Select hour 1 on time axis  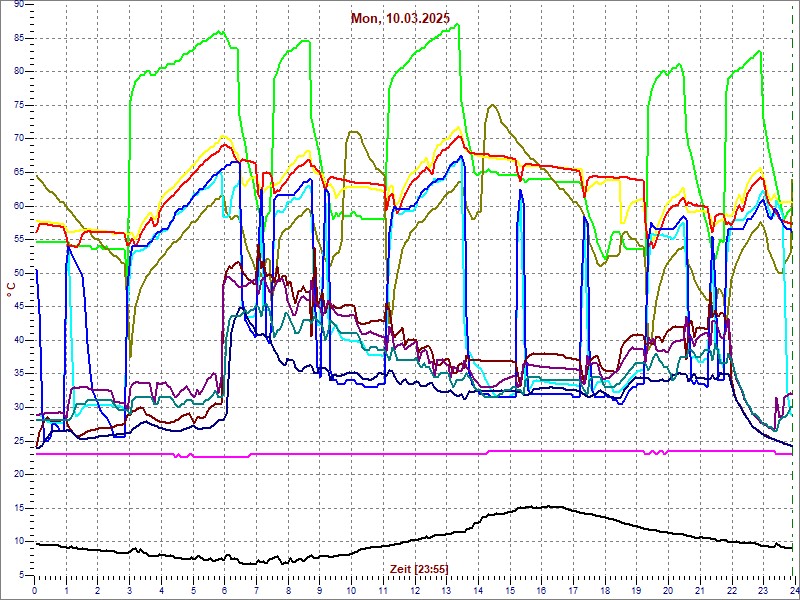66,590
